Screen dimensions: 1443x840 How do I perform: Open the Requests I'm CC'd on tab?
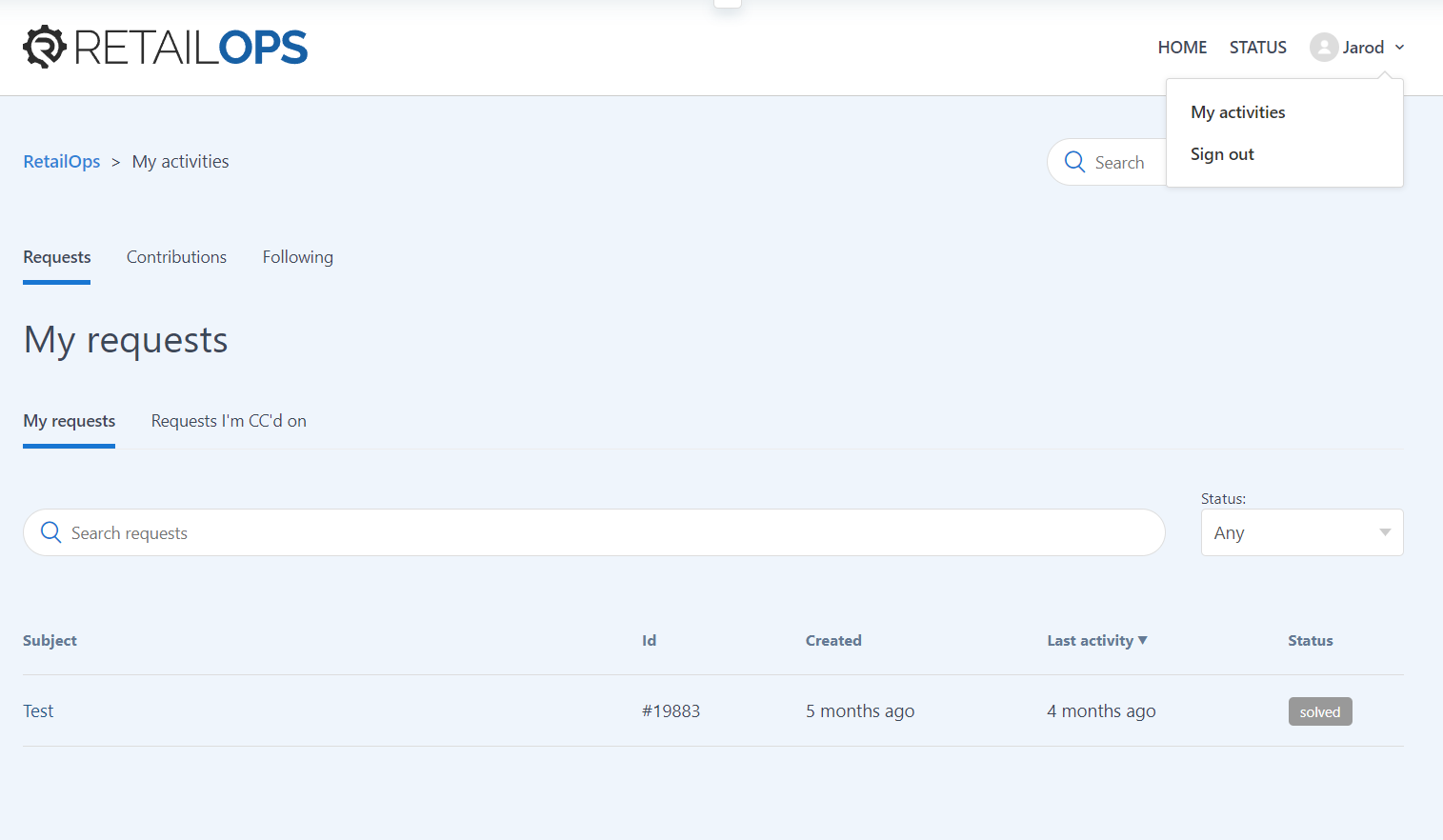tap(229, 421)
